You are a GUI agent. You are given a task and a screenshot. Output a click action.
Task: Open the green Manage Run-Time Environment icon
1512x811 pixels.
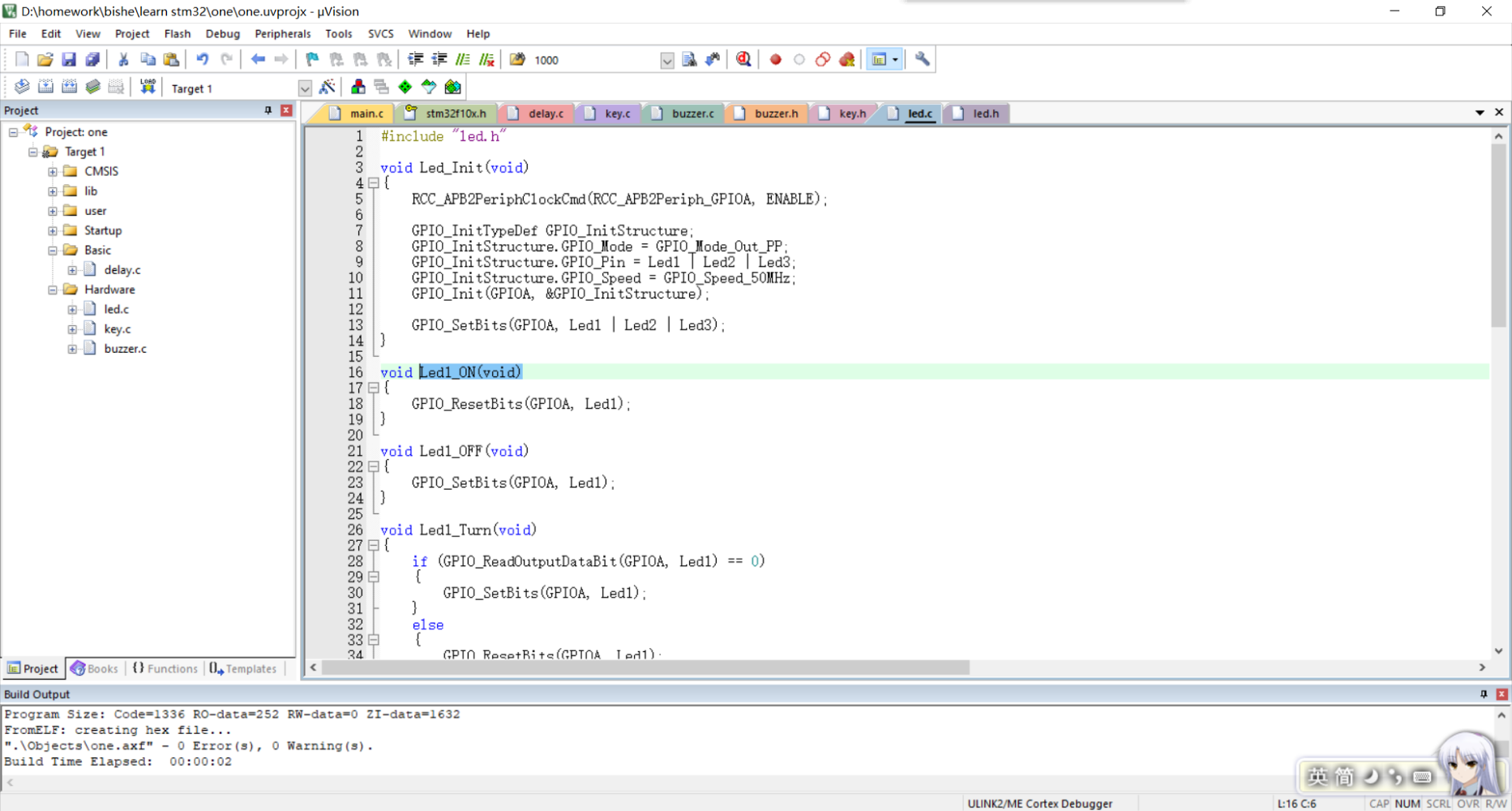[x=405, y=87]
